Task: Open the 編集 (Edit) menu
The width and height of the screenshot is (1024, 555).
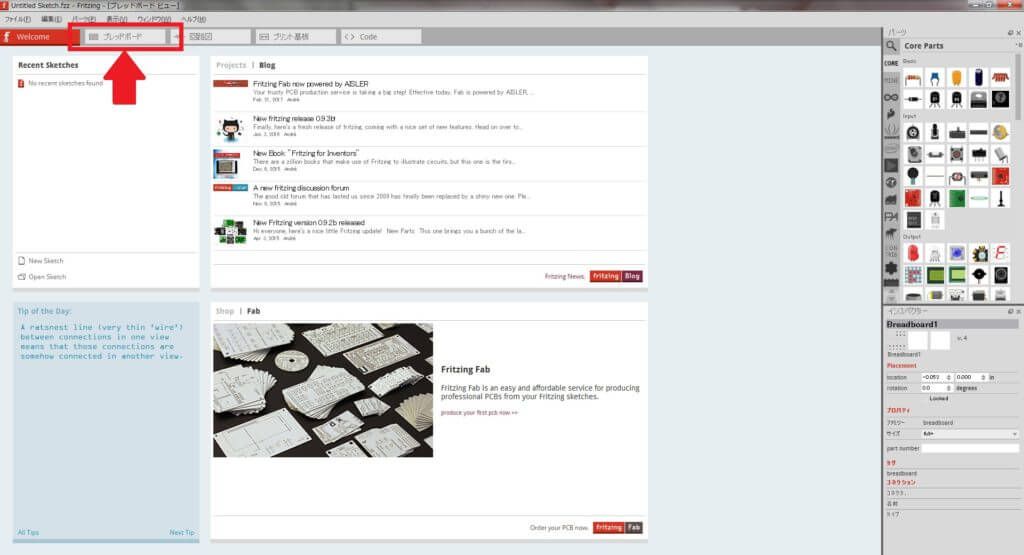Action: click(51, 19)
